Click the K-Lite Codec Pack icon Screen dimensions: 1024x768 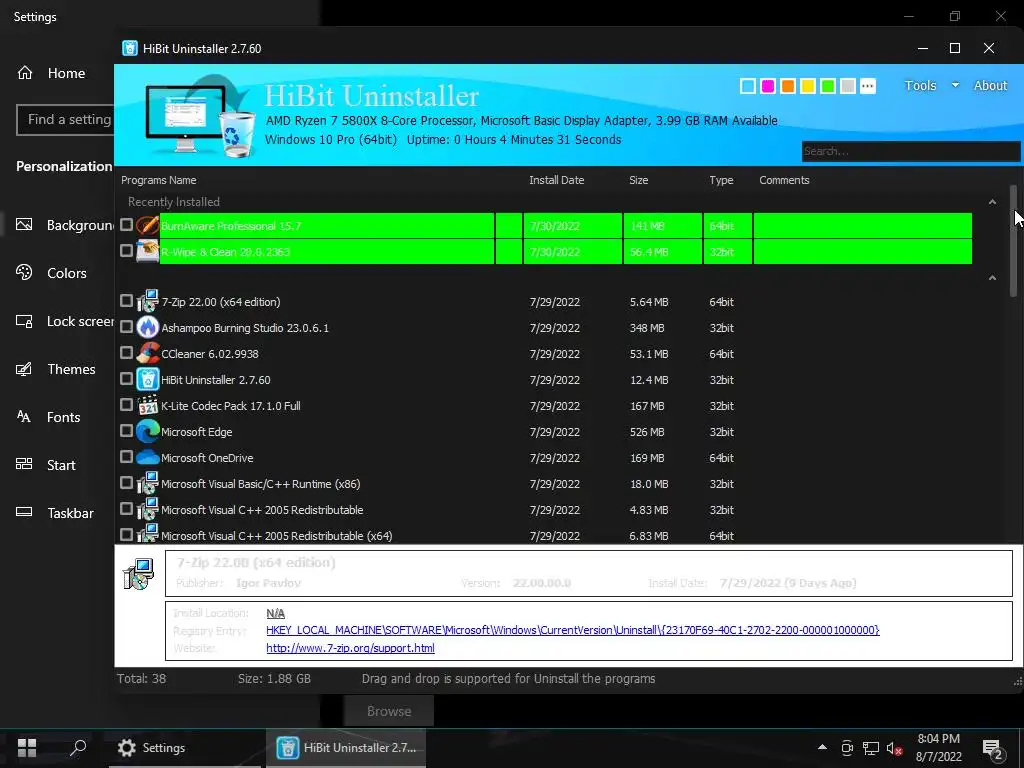148,406
